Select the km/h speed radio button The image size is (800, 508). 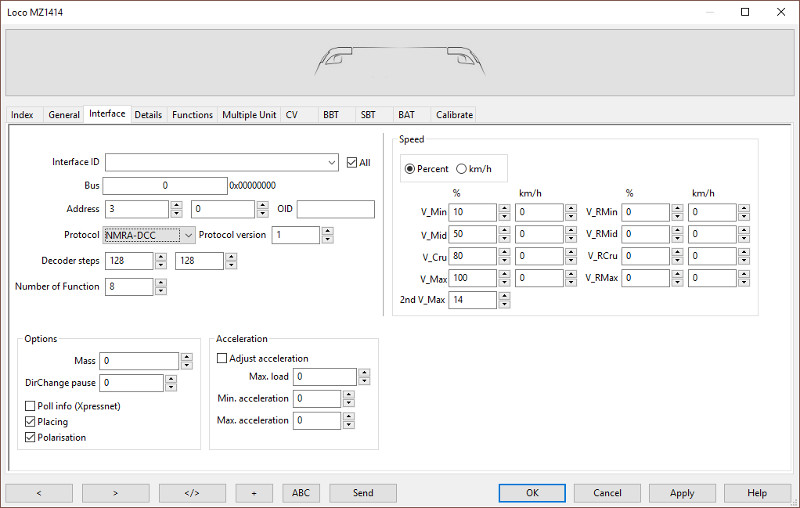[461, 169]
